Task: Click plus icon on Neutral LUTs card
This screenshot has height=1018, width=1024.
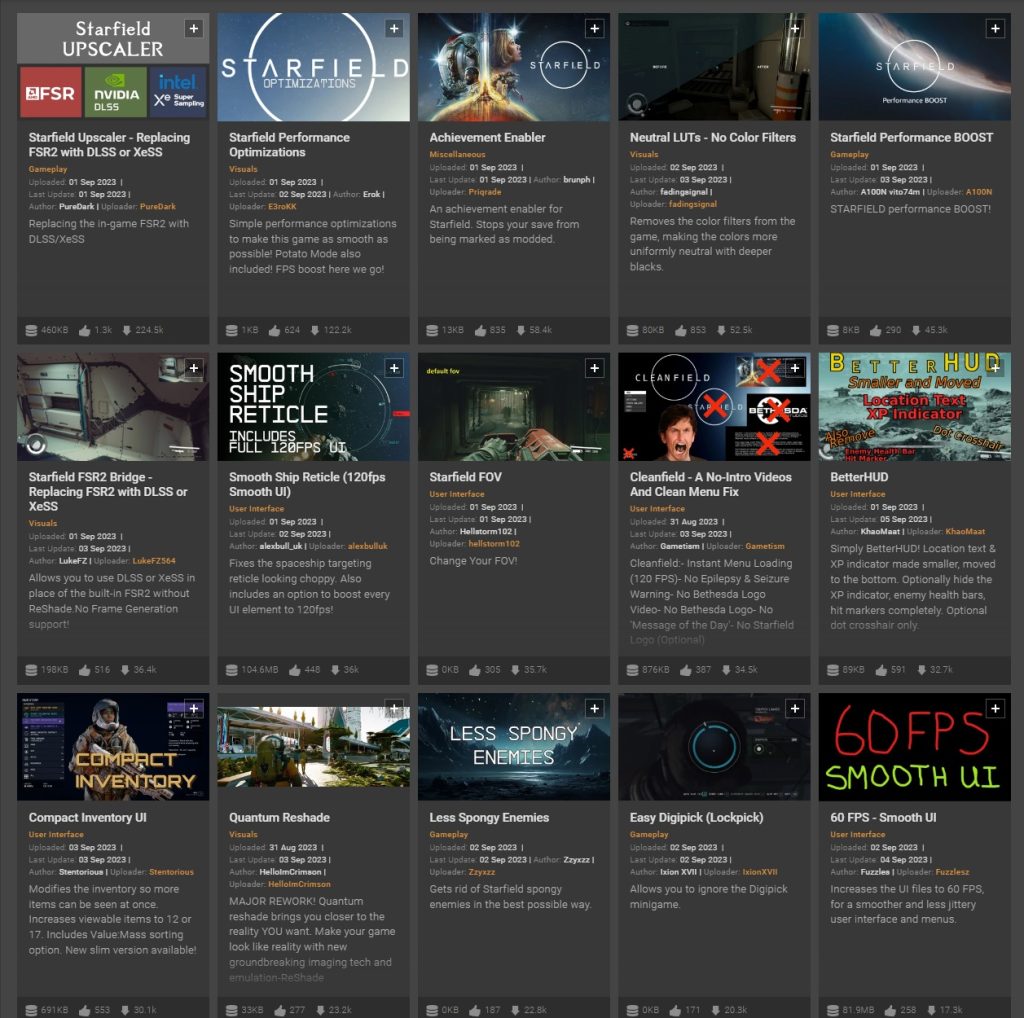Action: pyautogui.click(x=795, y=29)
